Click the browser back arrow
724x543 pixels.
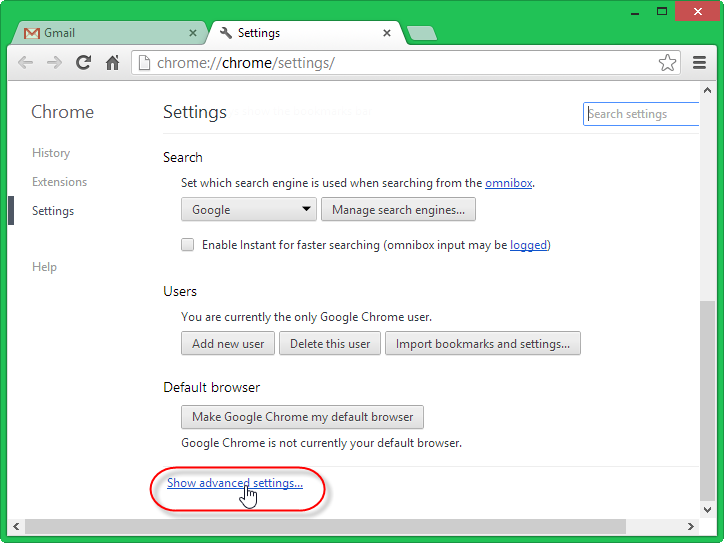tap(26, 63)
